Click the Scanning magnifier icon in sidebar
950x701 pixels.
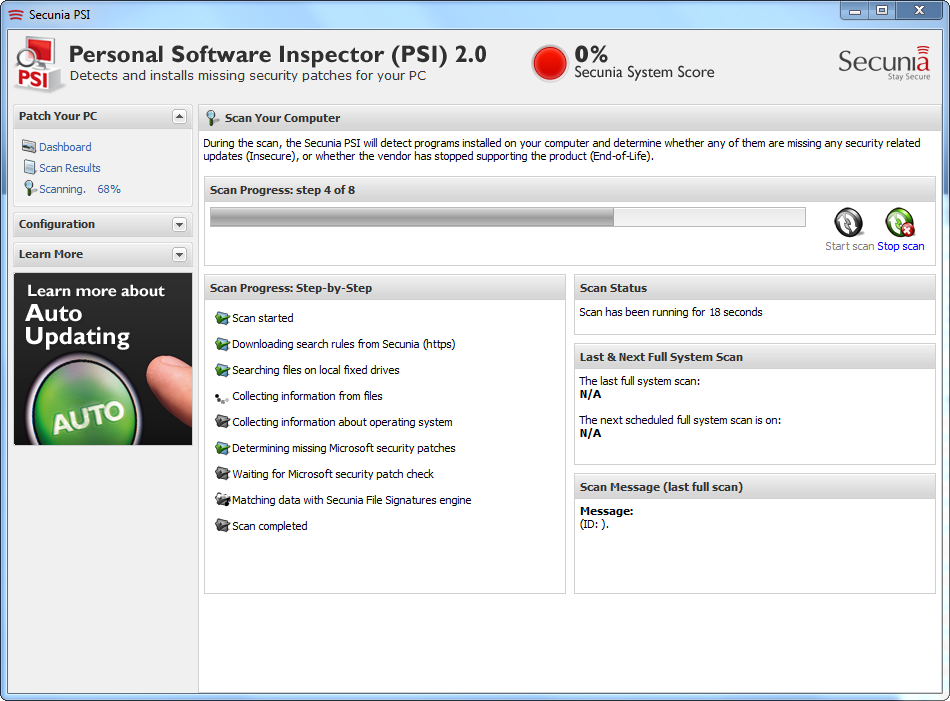point(29,188)
